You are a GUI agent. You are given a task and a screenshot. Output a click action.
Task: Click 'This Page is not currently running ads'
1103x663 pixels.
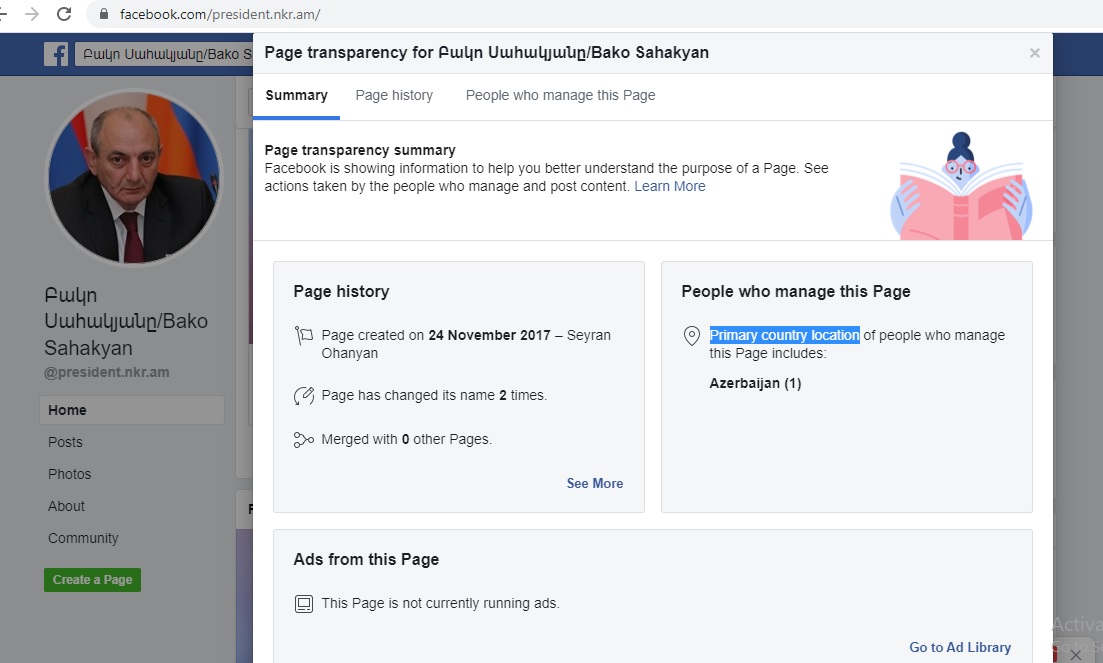[440, 603]
